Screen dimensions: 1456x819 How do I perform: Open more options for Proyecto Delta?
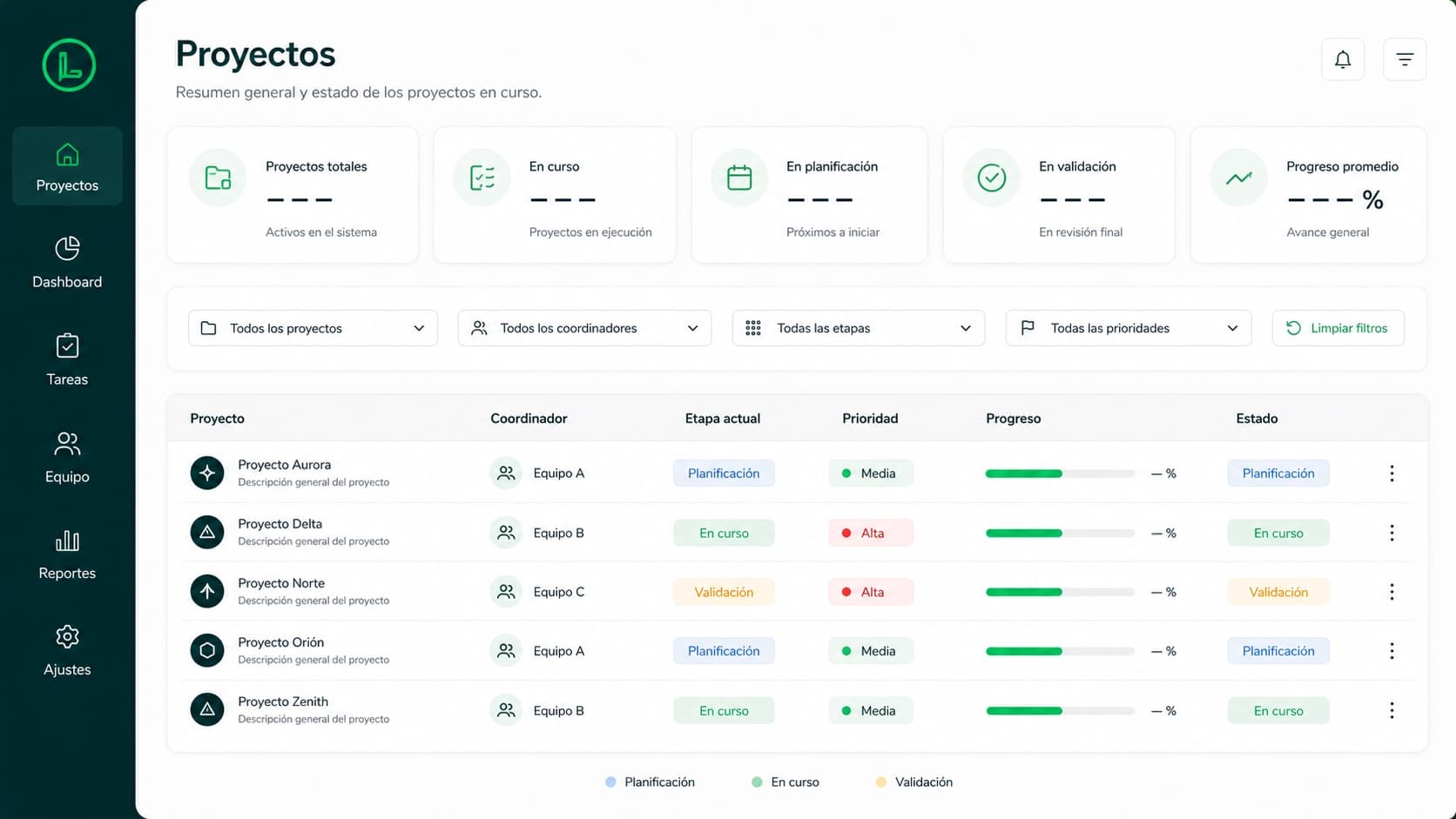pos(1392,533)
